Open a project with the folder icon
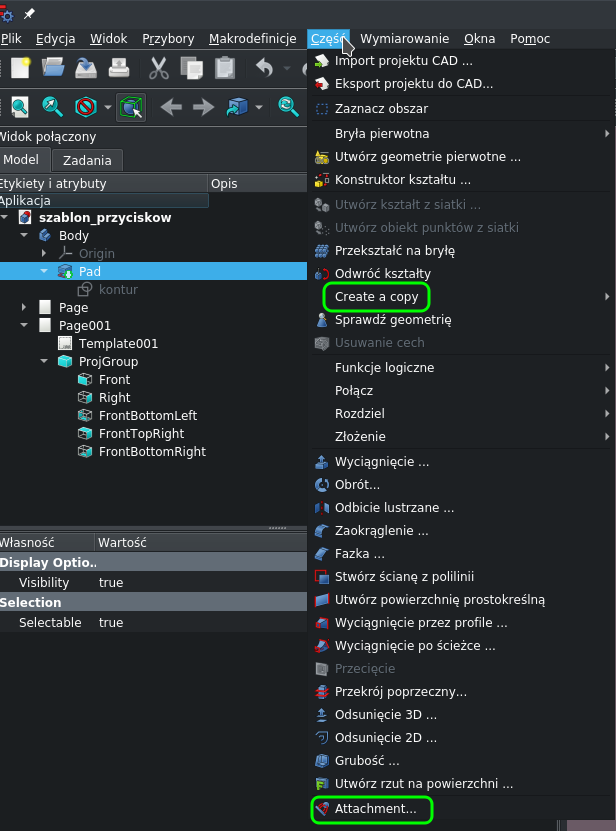616x831 pixels. [x=52, y=68]
